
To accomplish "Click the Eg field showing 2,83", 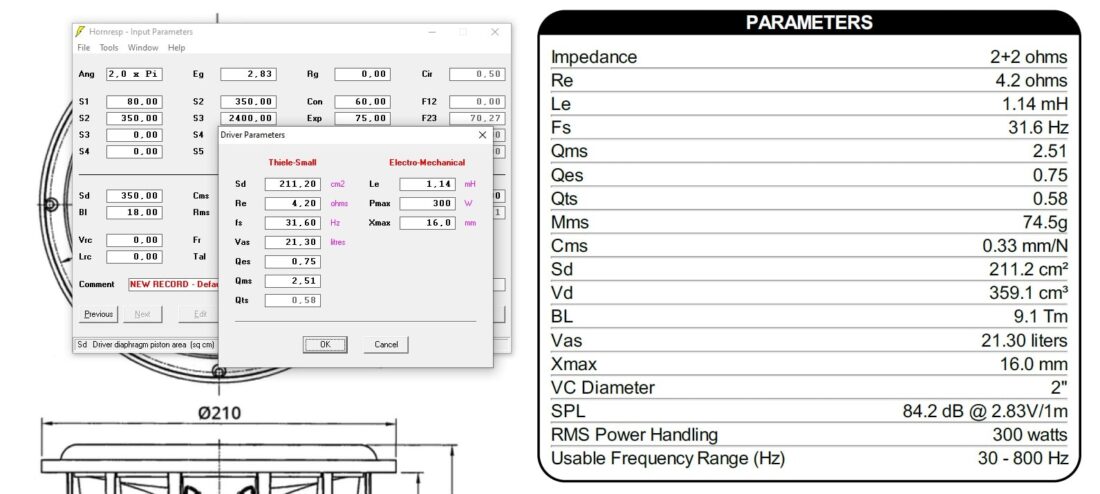I will coord(248,74).
